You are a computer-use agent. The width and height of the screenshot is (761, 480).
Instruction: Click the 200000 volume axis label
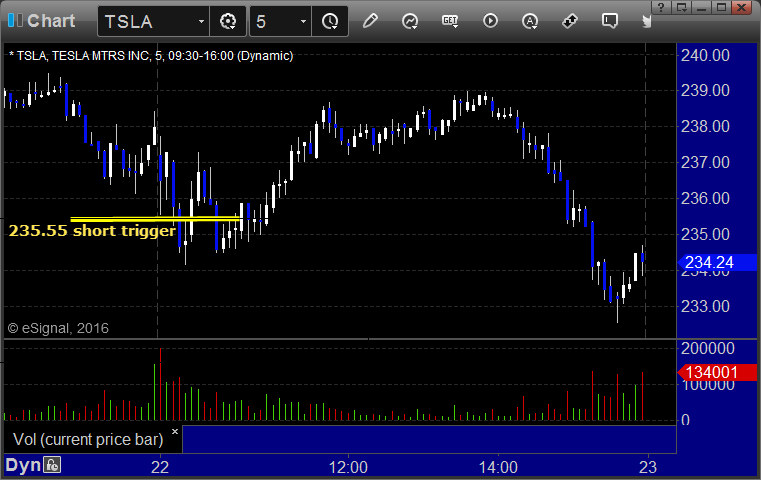coord(708,348)
